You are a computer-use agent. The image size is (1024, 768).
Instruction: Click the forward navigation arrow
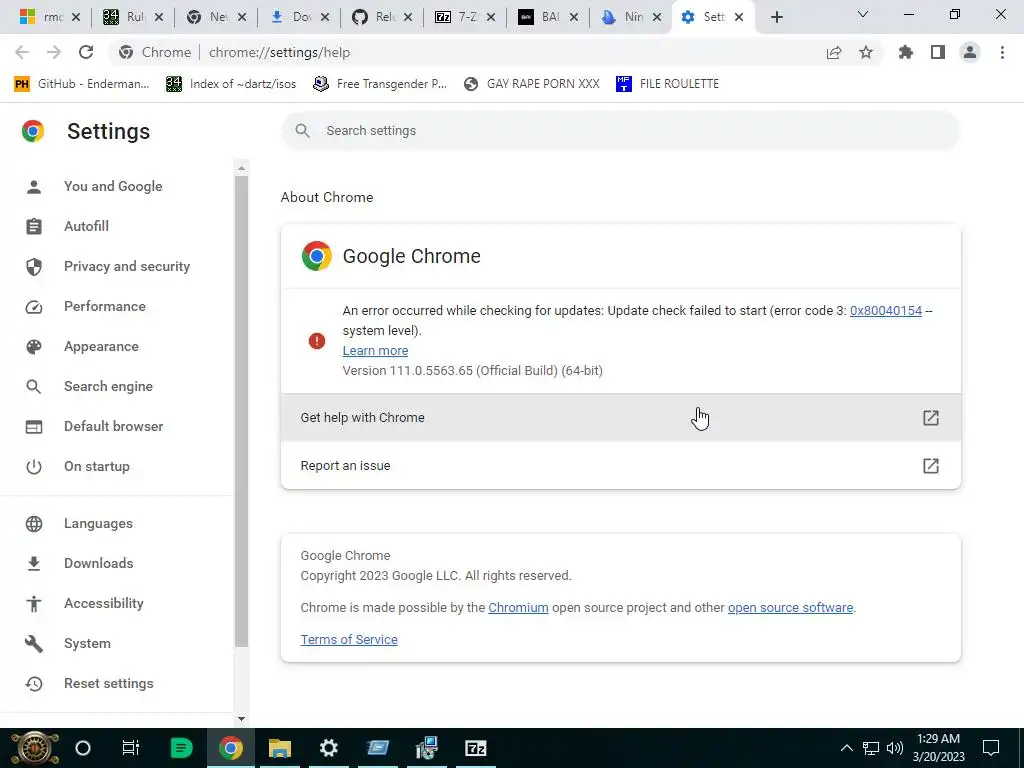coord(54,52)
